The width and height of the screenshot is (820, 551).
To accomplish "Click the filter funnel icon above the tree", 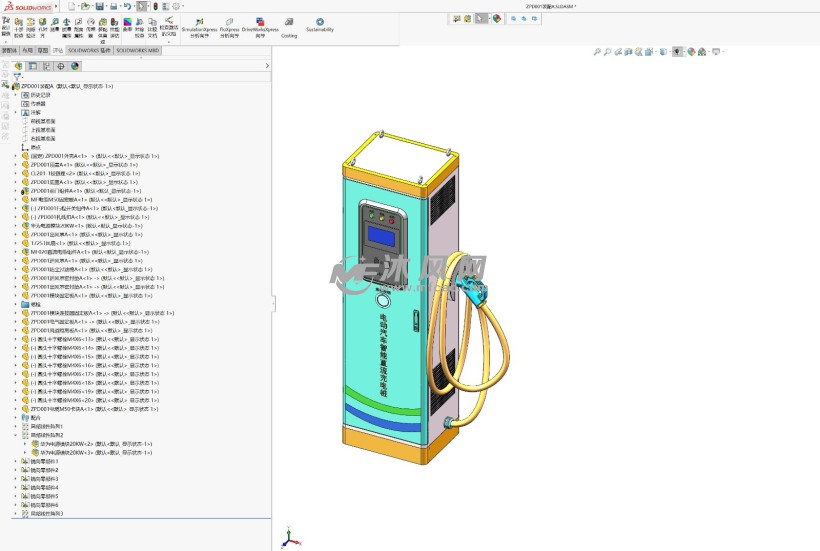I will pyautogui.click(x=17, y=77).
